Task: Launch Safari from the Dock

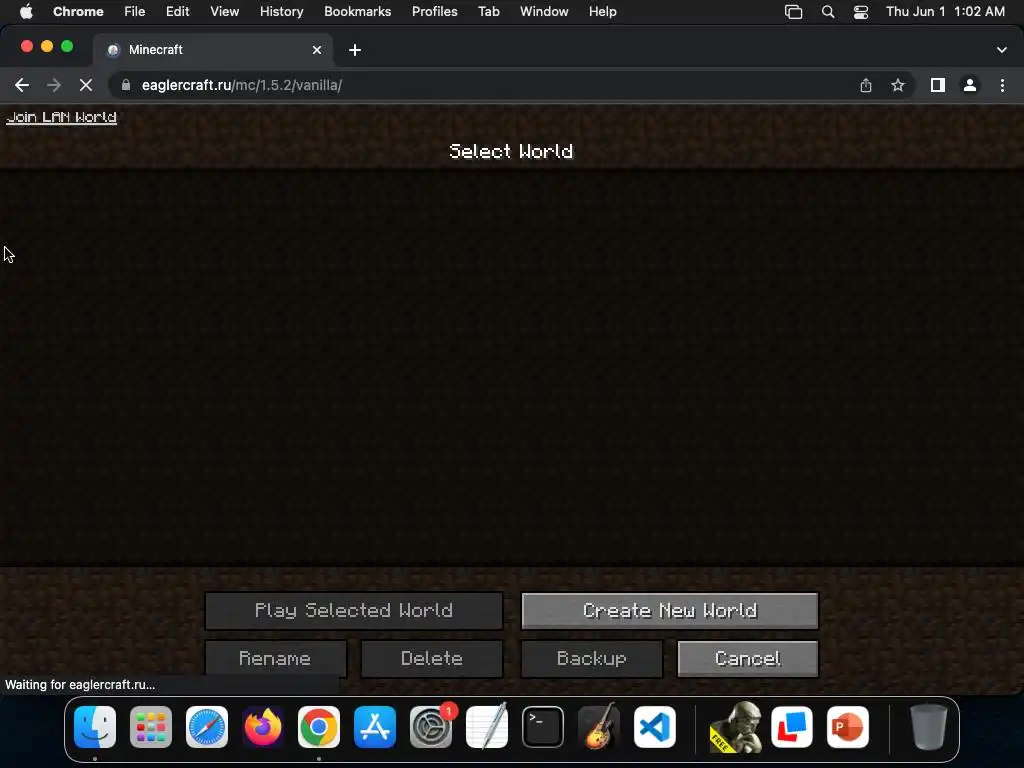Action: (x=207, y=727)
